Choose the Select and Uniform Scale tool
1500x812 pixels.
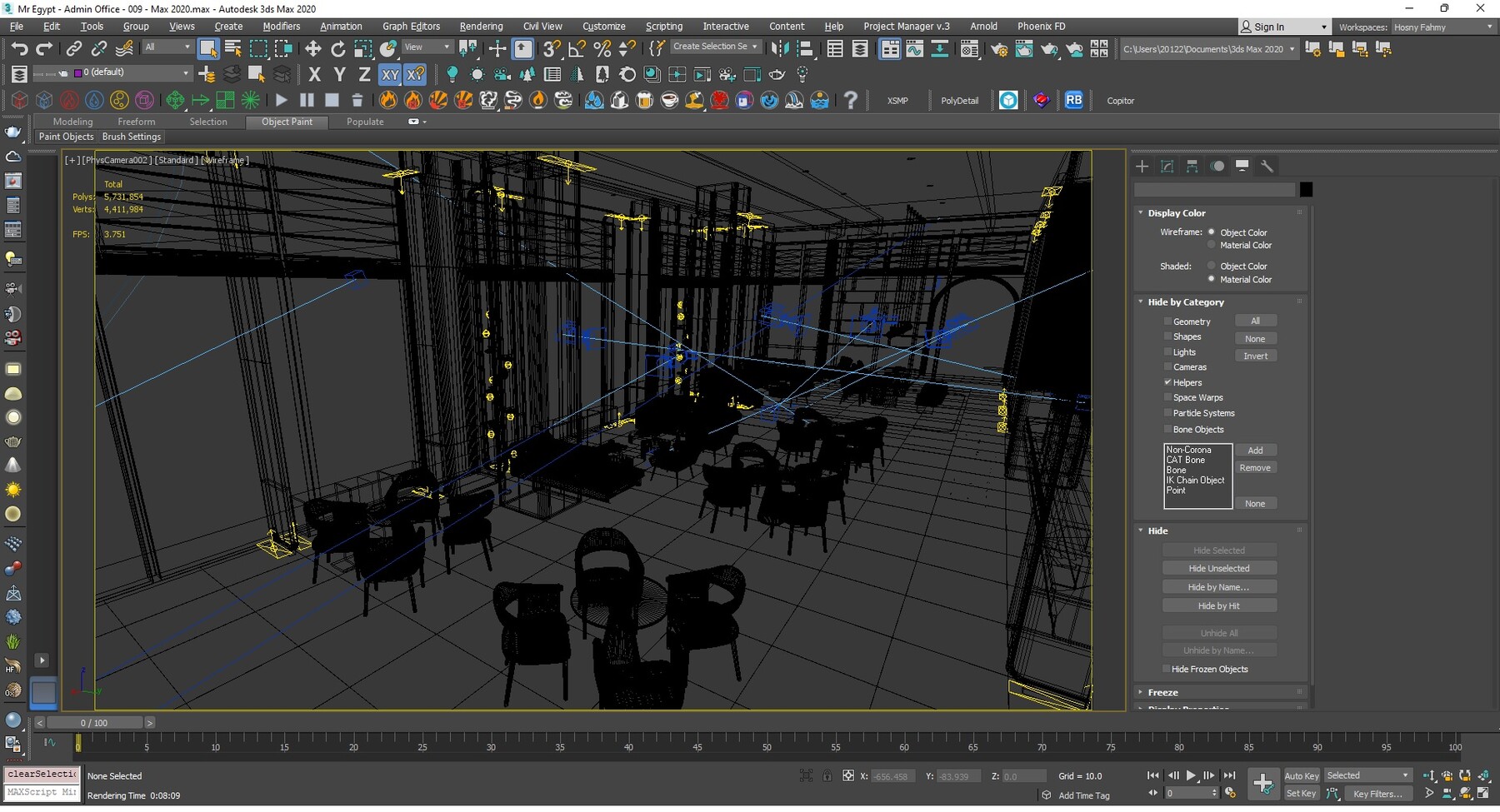(x=363, y=48)
